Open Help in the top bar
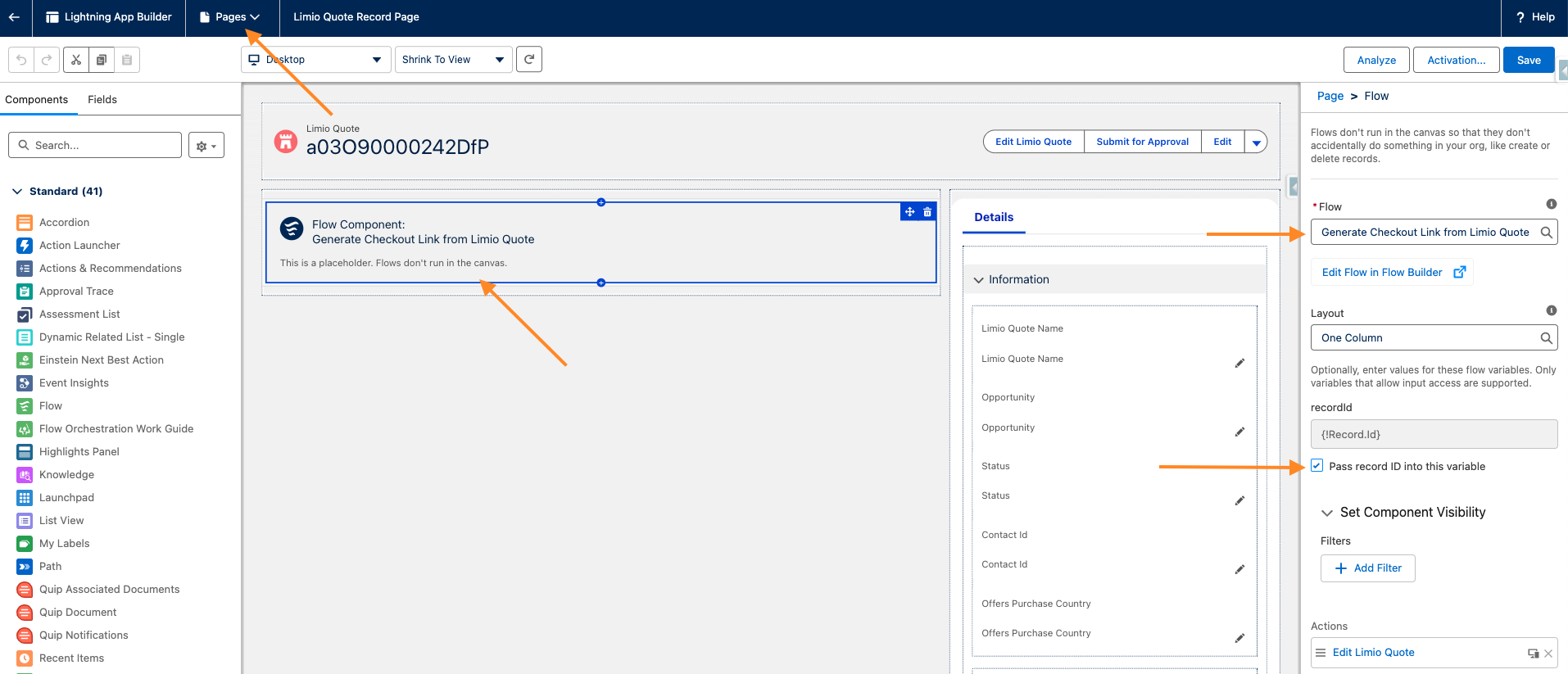Image resolution: width=1568 pixels, height=674 pixels. point(1534,17)
